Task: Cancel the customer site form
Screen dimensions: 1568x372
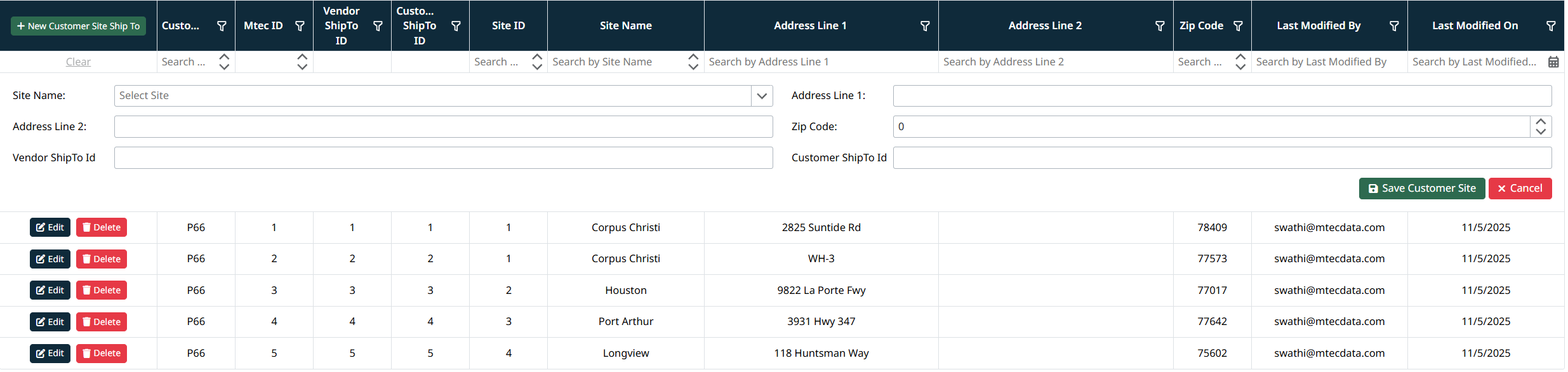Action: [1520, 189]
